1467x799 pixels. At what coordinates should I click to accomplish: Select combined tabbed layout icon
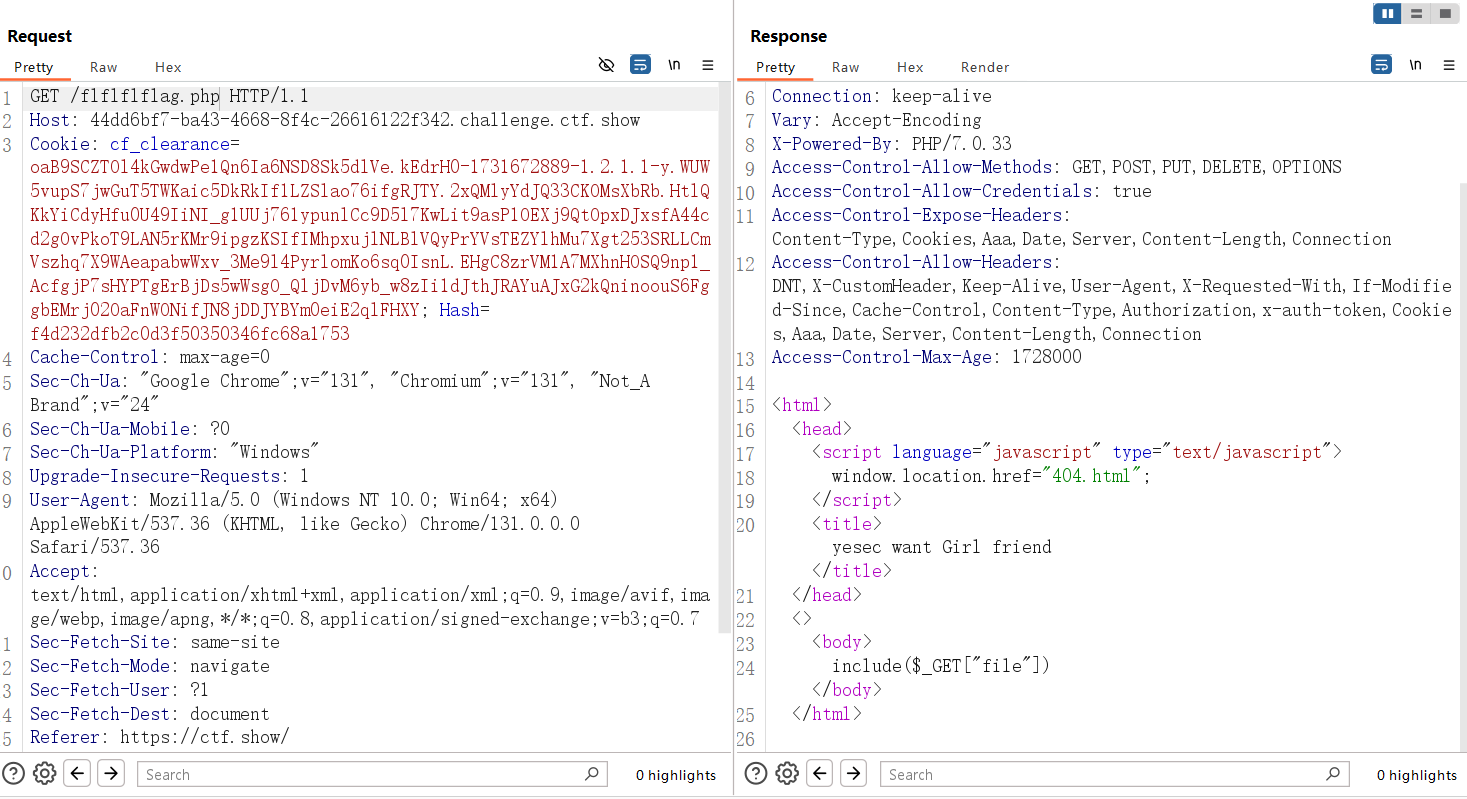point(1445,13)
